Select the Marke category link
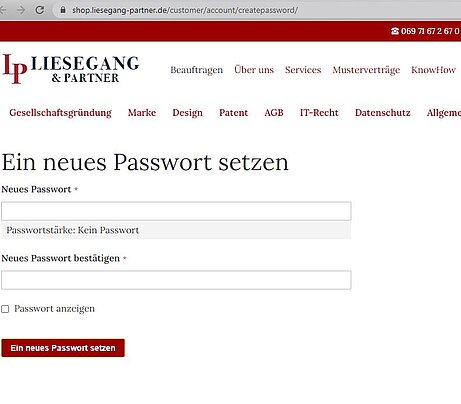Viewport: 461px width, 404px height. coord(142,113)
